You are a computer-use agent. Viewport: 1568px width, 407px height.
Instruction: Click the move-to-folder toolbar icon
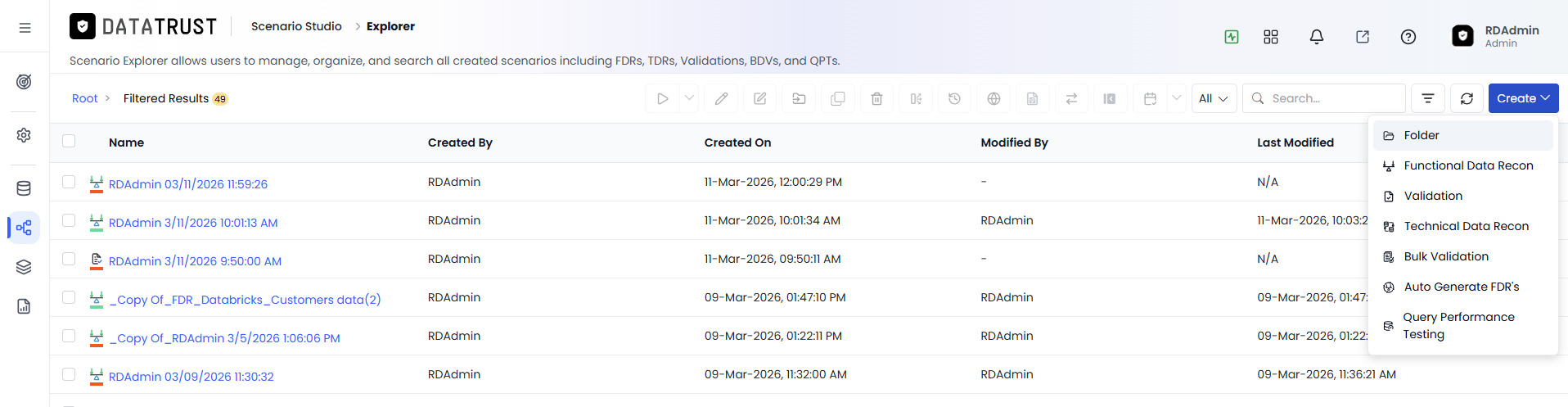800,98
